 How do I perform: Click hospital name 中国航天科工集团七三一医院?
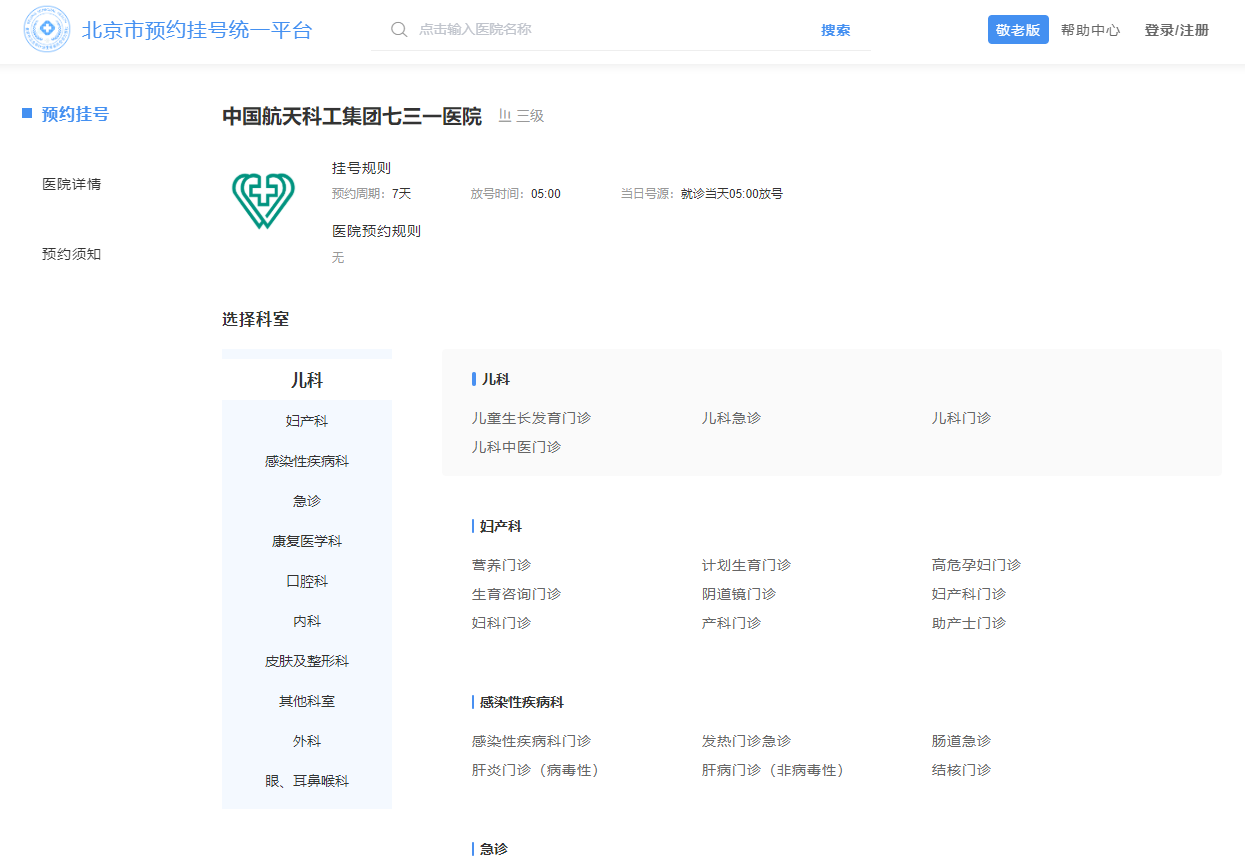pos(352,116)
